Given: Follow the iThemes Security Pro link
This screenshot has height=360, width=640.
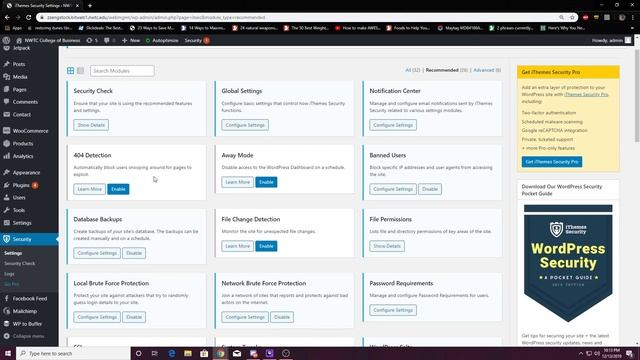Looking at the screenshot, I should tap(586, 94).
